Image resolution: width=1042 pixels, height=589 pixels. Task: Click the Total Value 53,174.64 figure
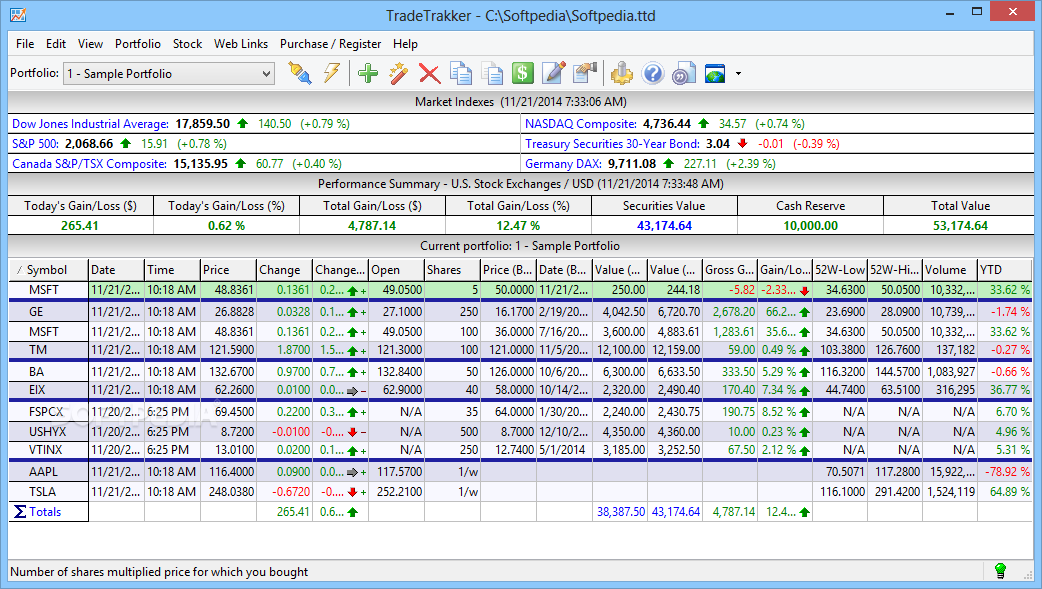[x=960, y=225]
